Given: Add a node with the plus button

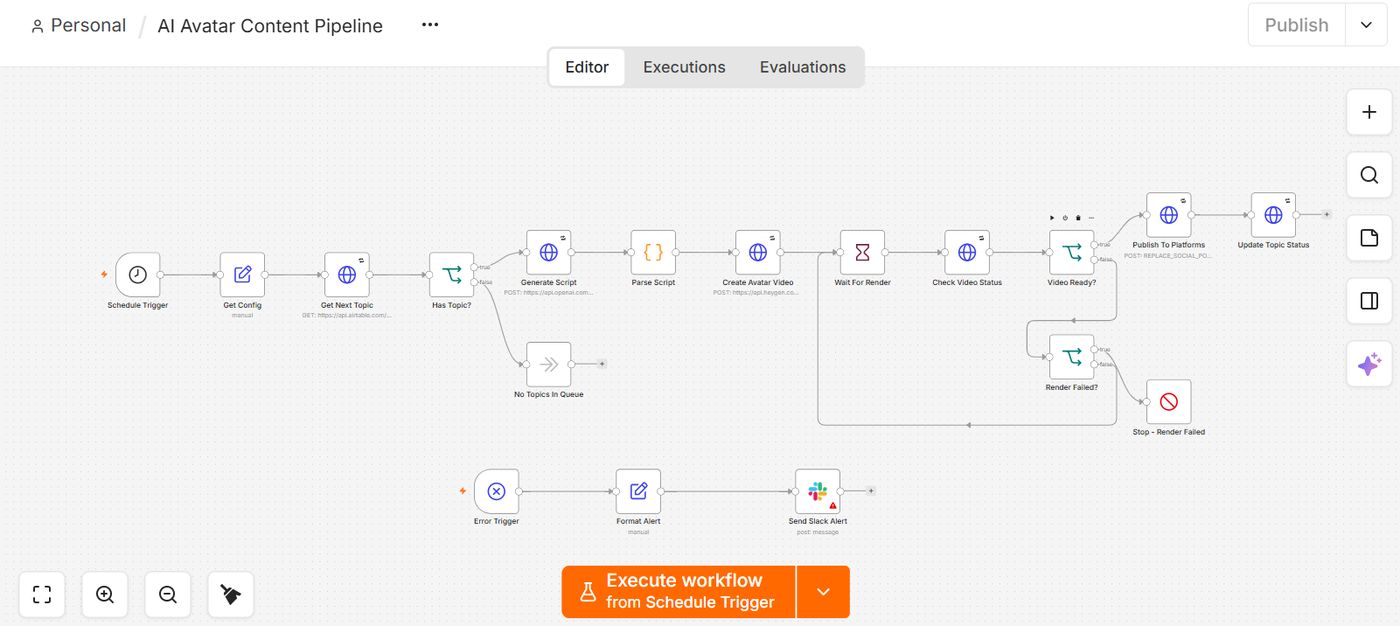Looking at the screenshot, I should point(1370,113).
